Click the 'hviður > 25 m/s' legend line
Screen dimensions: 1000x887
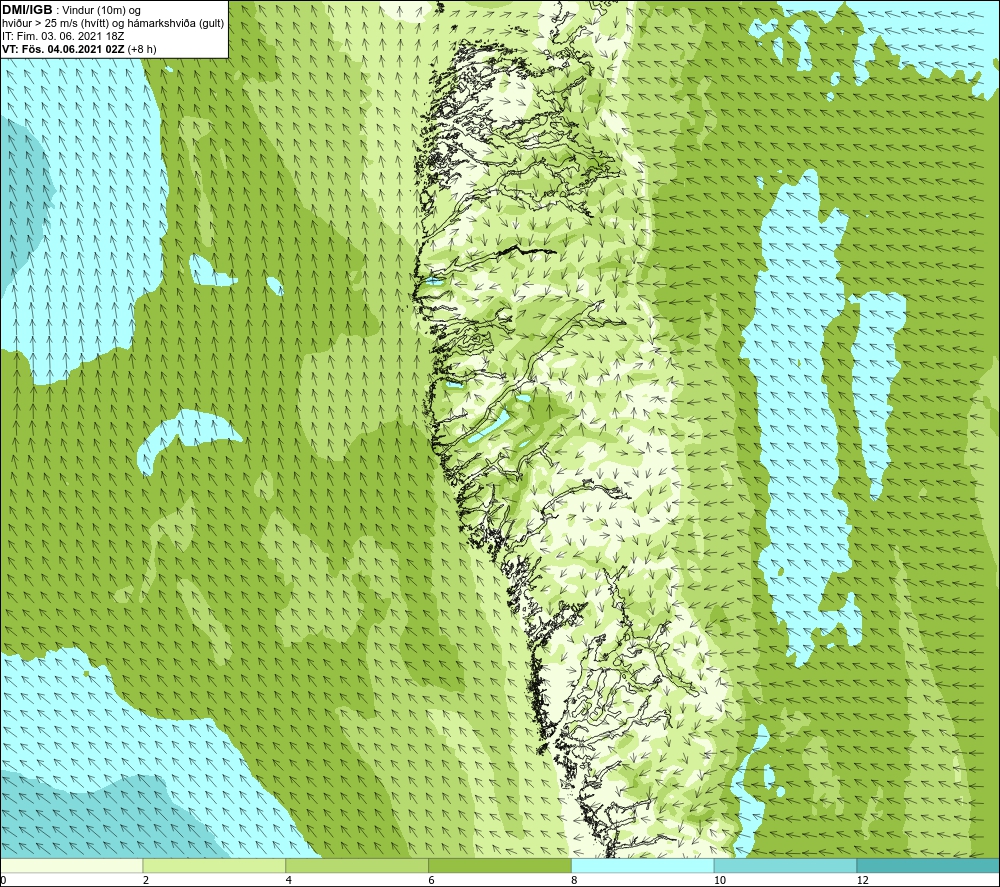tap(113, 24)
